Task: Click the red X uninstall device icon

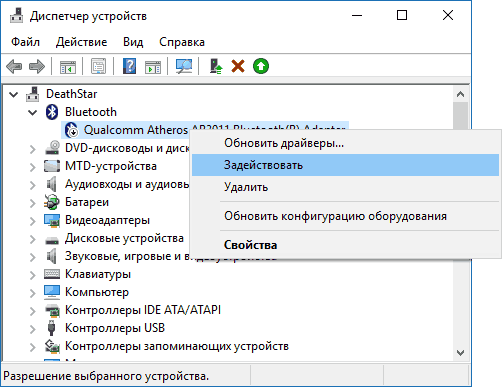Action: pyautogui.click(x=238, y=66)
